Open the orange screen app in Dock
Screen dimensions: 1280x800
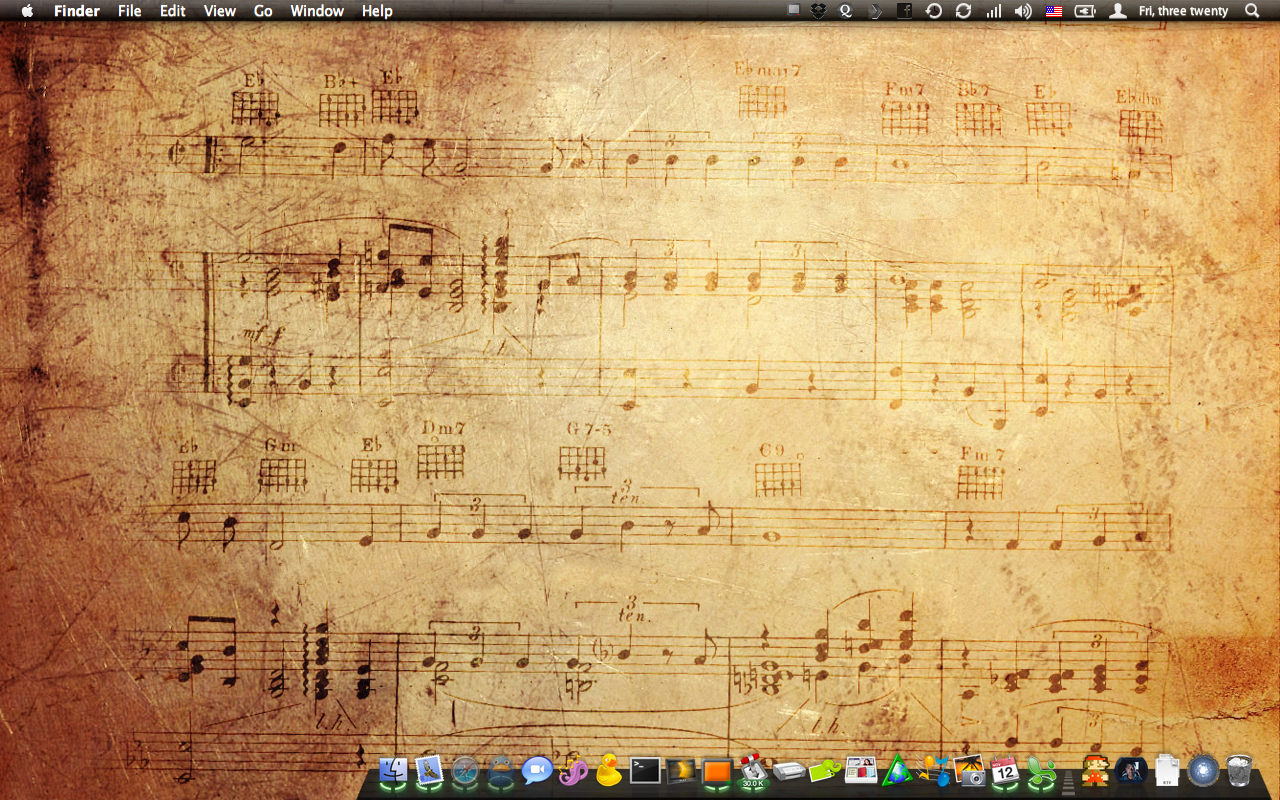click(717, 771)
